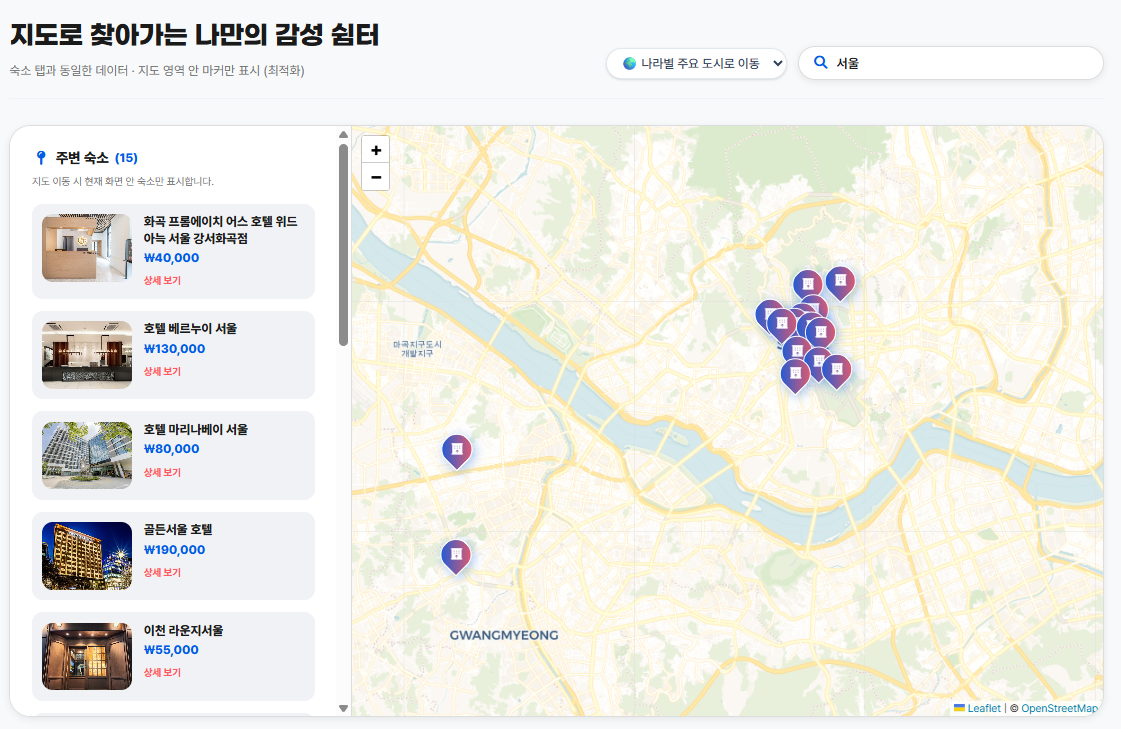The width and height of the screenshot is (1121, 729).
Task: Click hotel name 호텔 마리나베이 서울
Action: [x=196, y=429]
